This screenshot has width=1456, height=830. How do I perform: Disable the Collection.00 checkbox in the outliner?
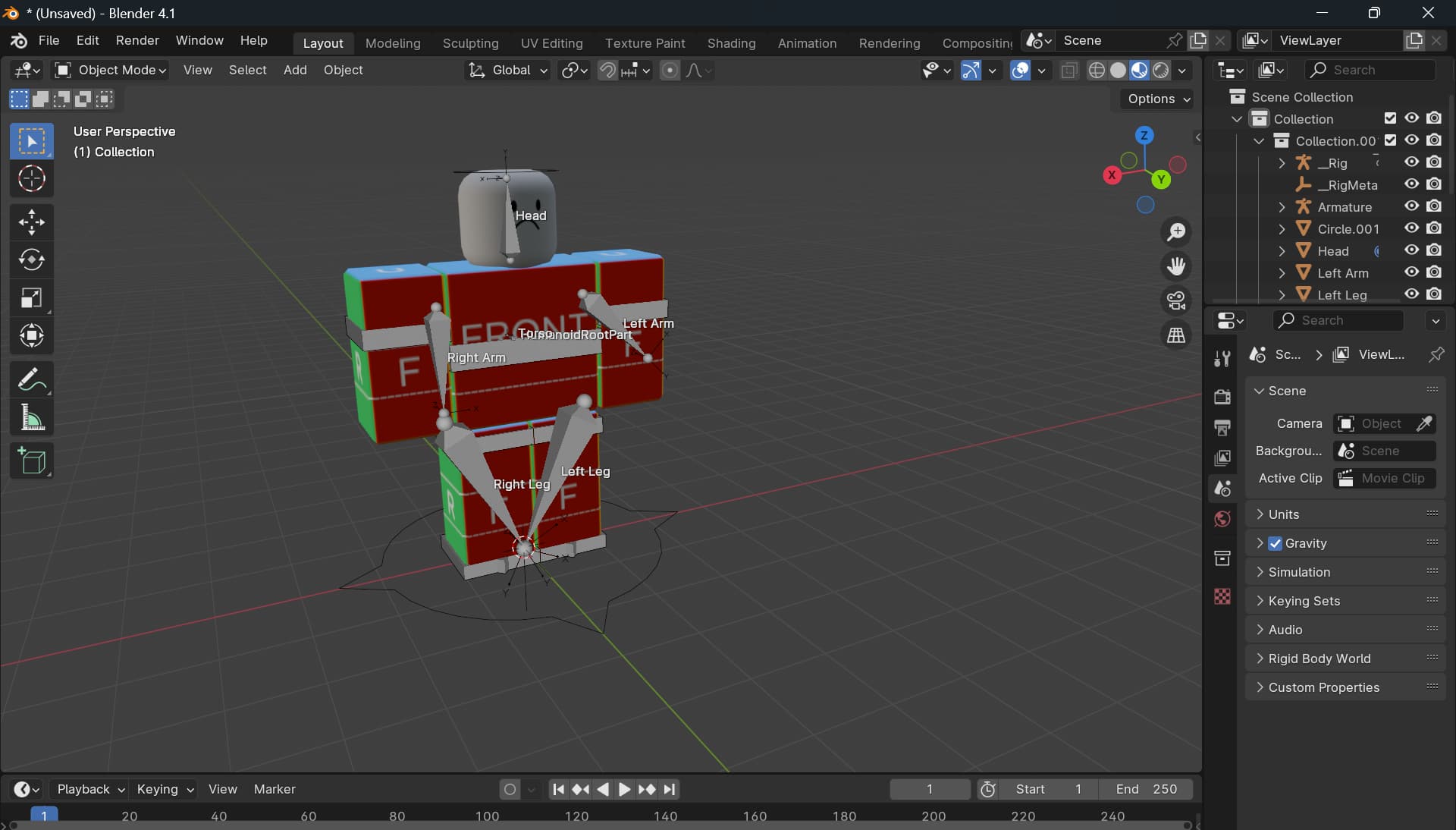pyautogui.click(x=1391, y=140)
